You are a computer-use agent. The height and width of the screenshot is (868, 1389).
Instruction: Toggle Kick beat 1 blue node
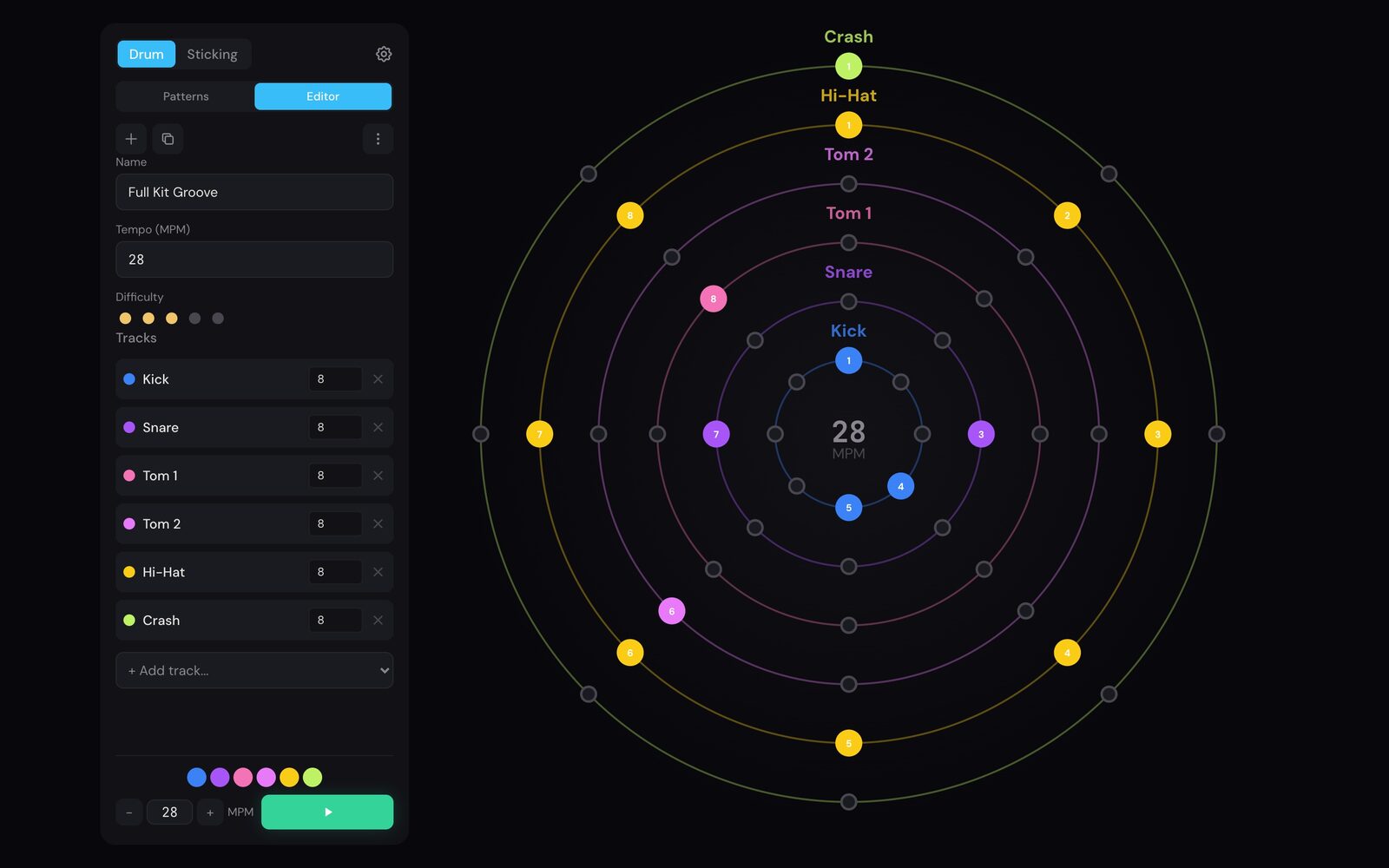tap(848, 360)
